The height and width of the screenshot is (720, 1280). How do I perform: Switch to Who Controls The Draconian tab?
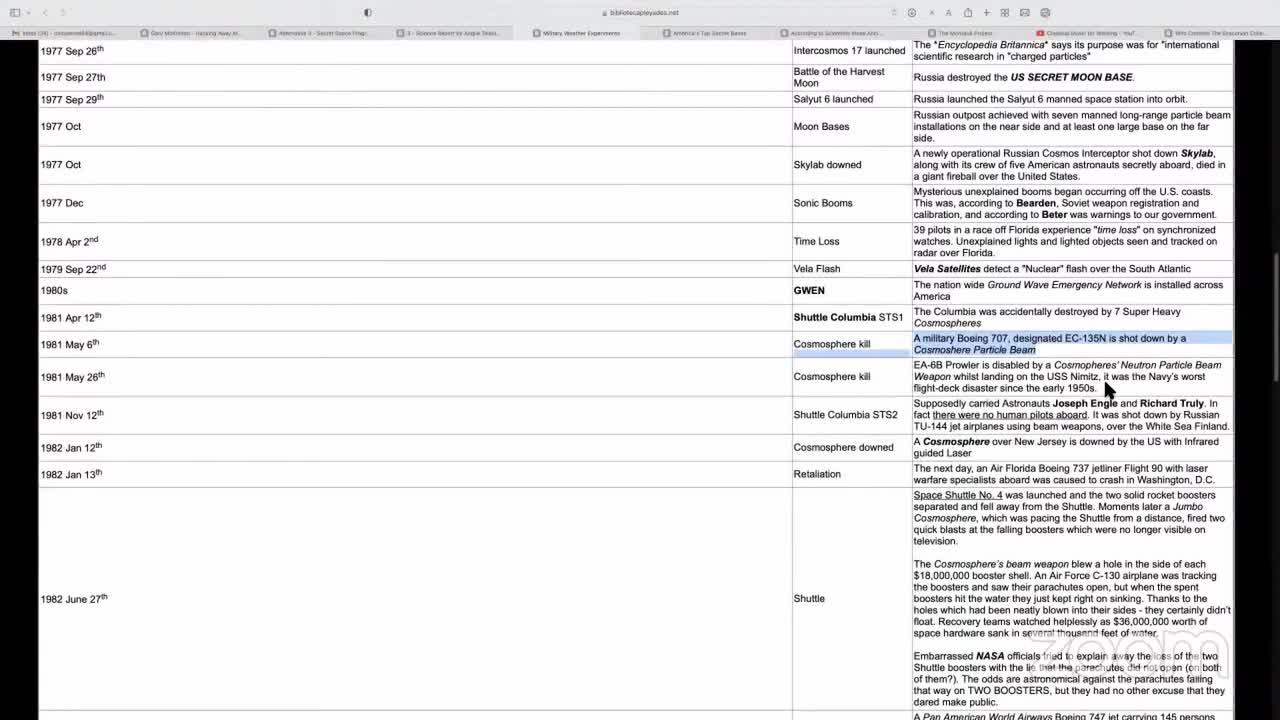coord(1215,33)
